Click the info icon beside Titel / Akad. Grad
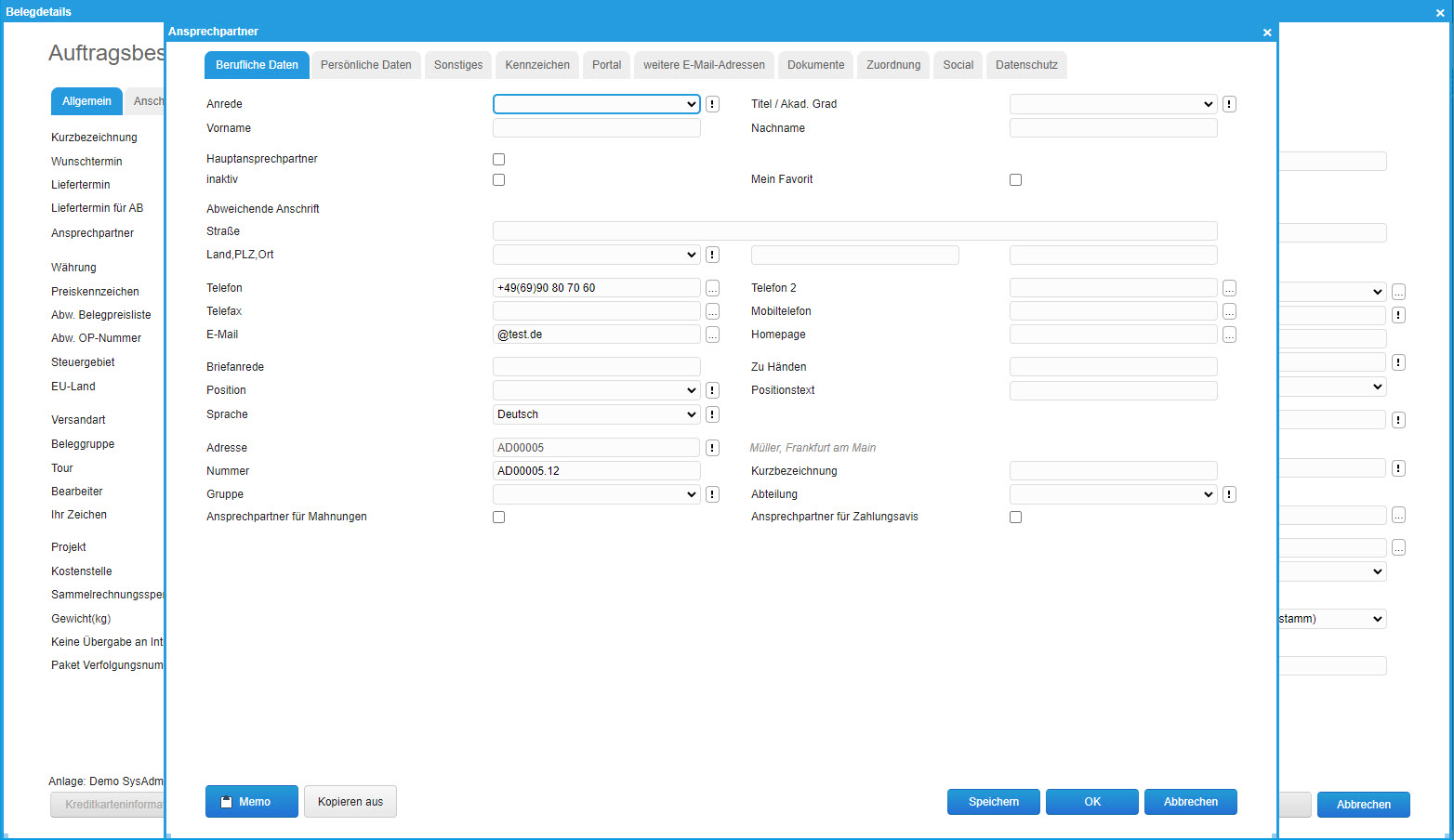This screenshot has height=840, width=1454. click(1229, 104)
